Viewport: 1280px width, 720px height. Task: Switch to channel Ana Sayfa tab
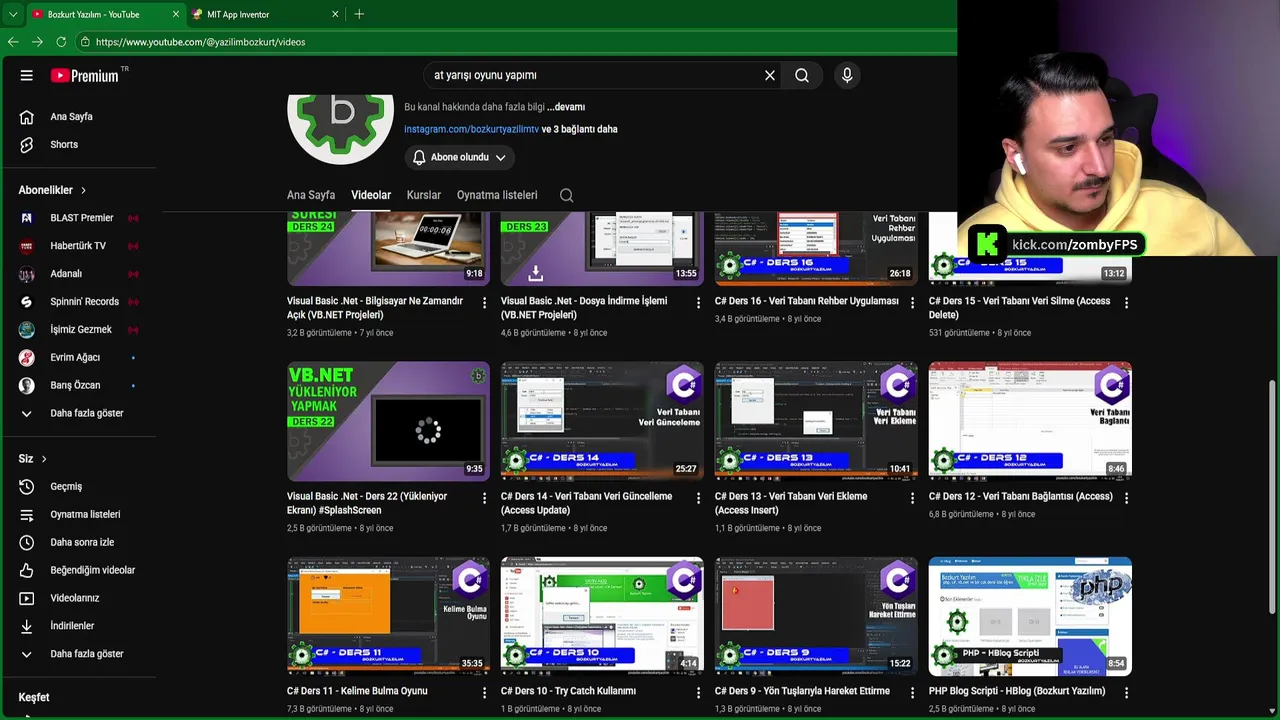[x=311, y=195]
